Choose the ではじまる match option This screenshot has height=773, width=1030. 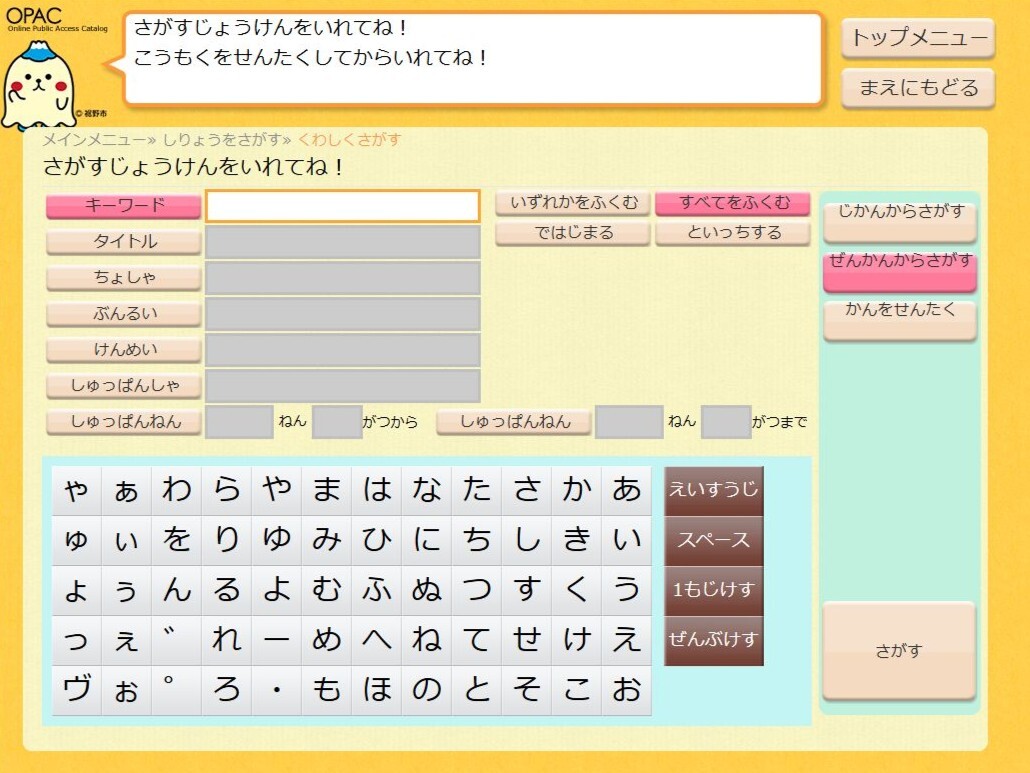point(573,233)
